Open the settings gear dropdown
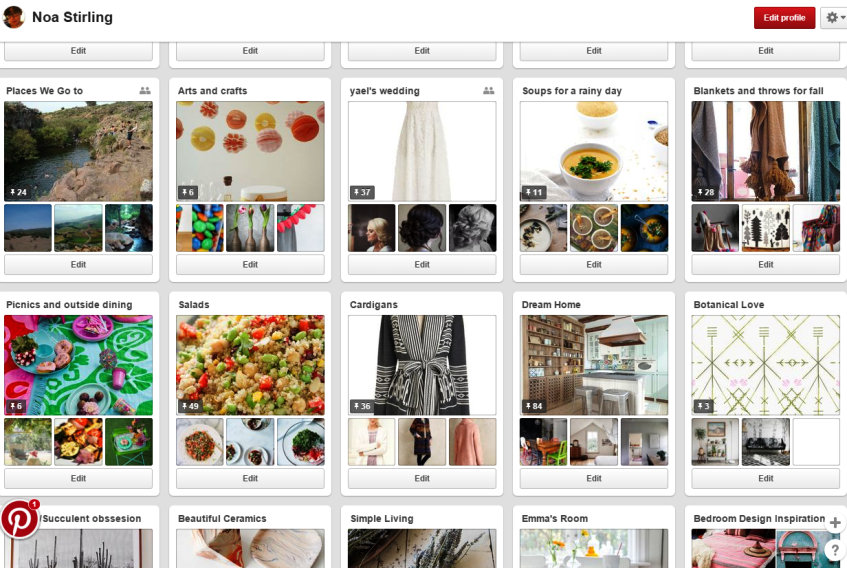847x568 pixels. pyautogui.click(x=833, y=18)
